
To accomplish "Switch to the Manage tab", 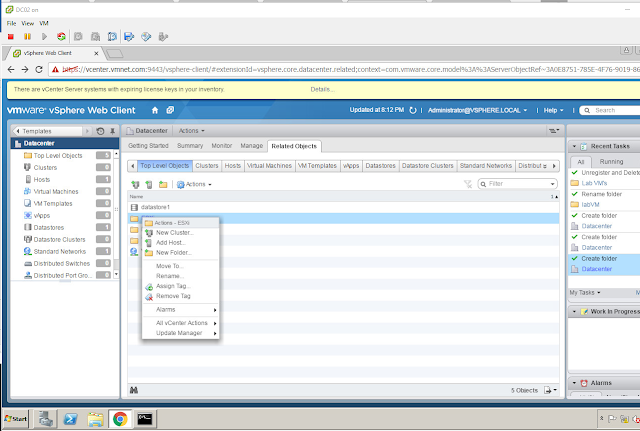I will pos(251,146).
